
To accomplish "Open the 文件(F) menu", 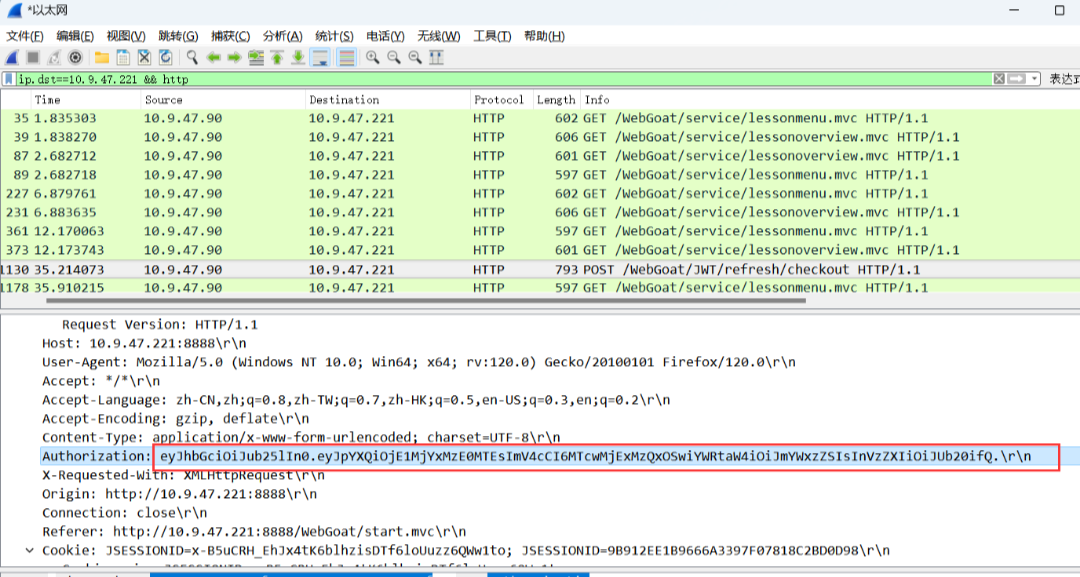I will click(25, 36).
